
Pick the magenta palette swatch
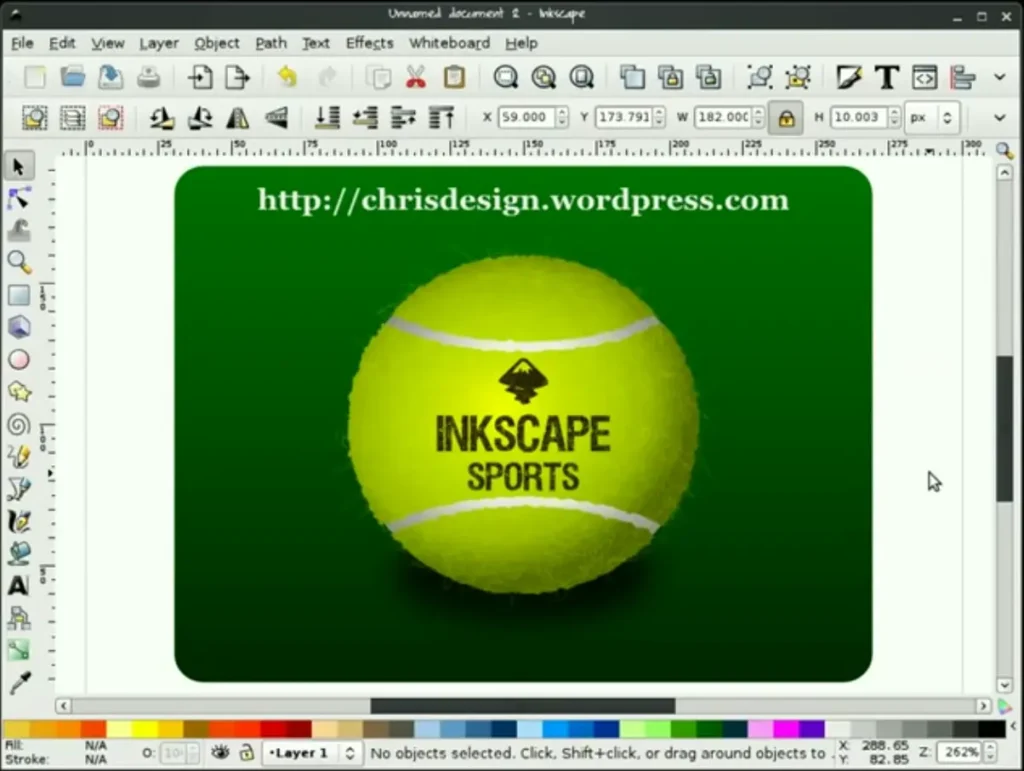(786, 728)
